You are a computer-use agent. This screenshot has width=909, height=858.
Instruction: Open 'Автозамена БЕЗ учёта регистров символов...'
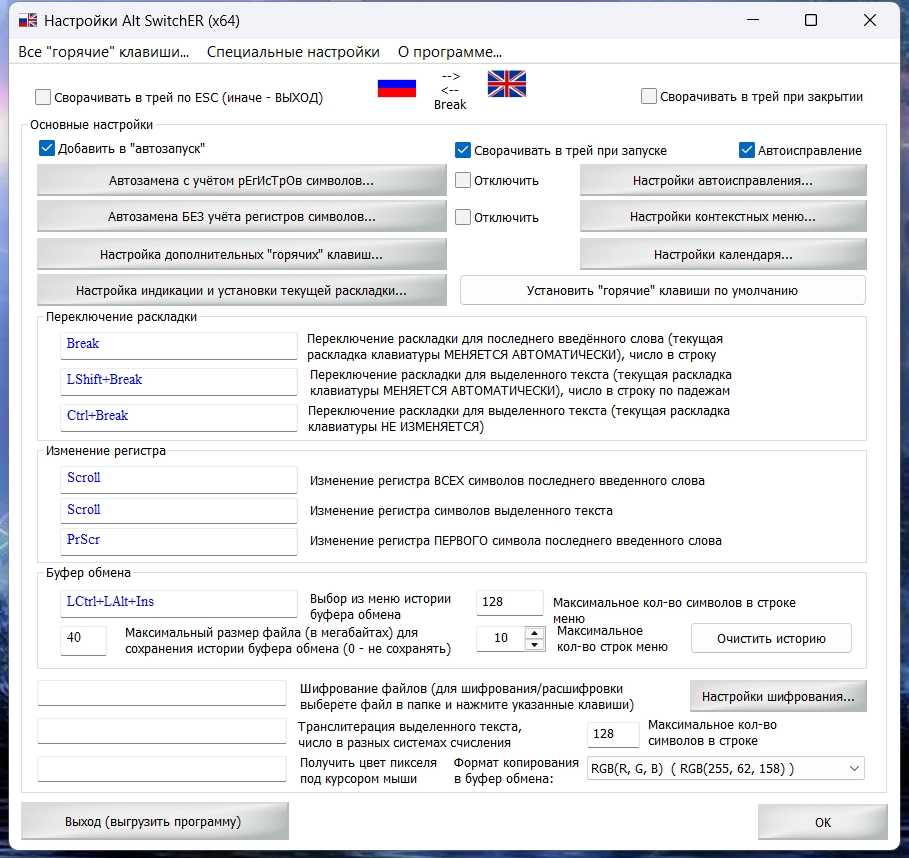(242, 216)
